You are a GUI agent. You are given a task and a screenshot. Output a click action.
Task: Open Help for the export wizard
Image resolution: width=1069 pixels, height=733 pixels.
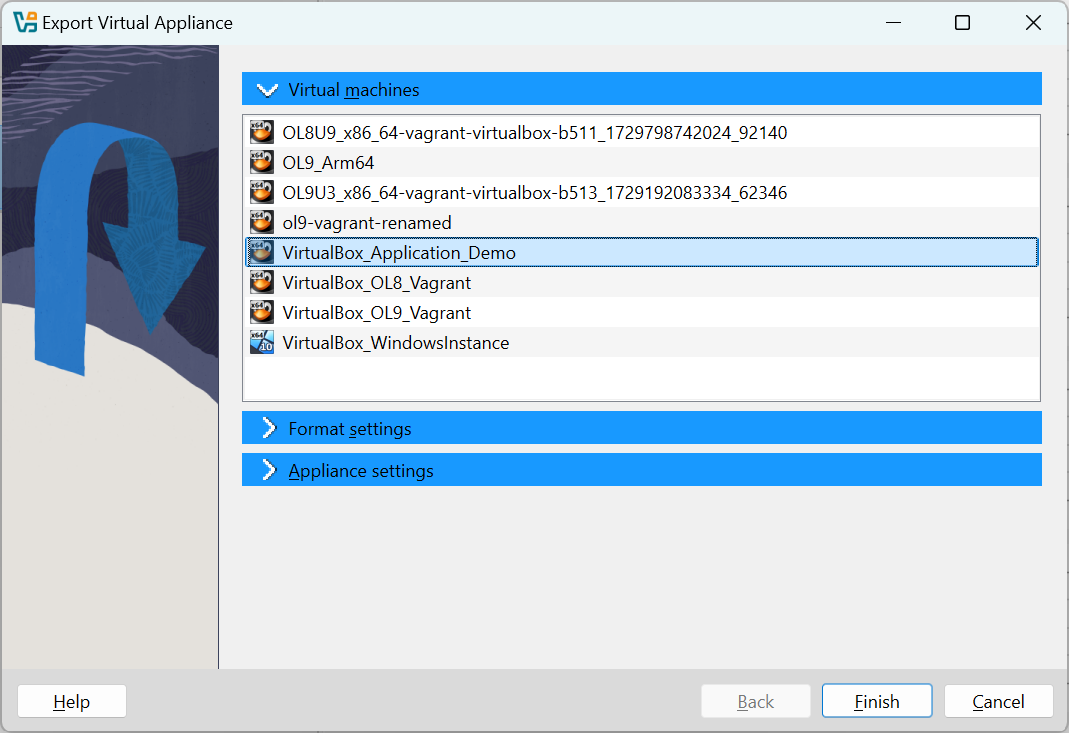[x=72, y=701]
